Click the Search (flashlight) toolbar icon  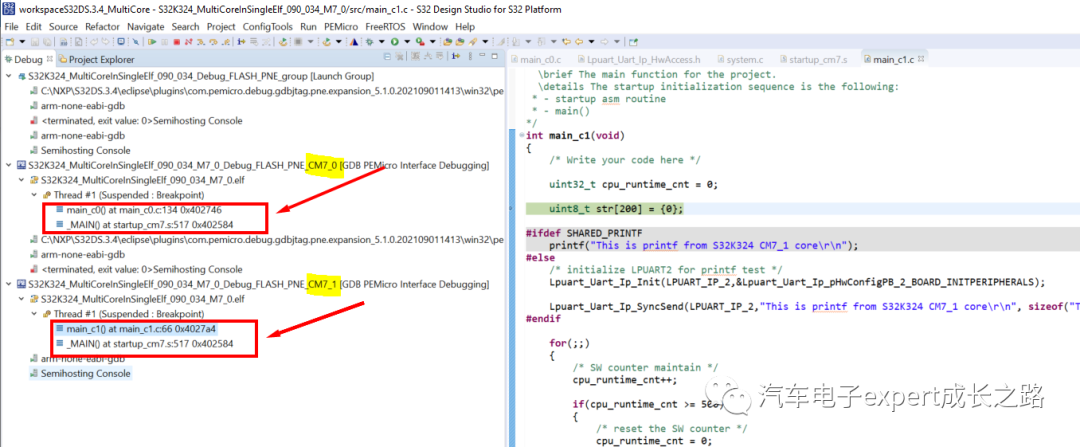tap(472, 41)
